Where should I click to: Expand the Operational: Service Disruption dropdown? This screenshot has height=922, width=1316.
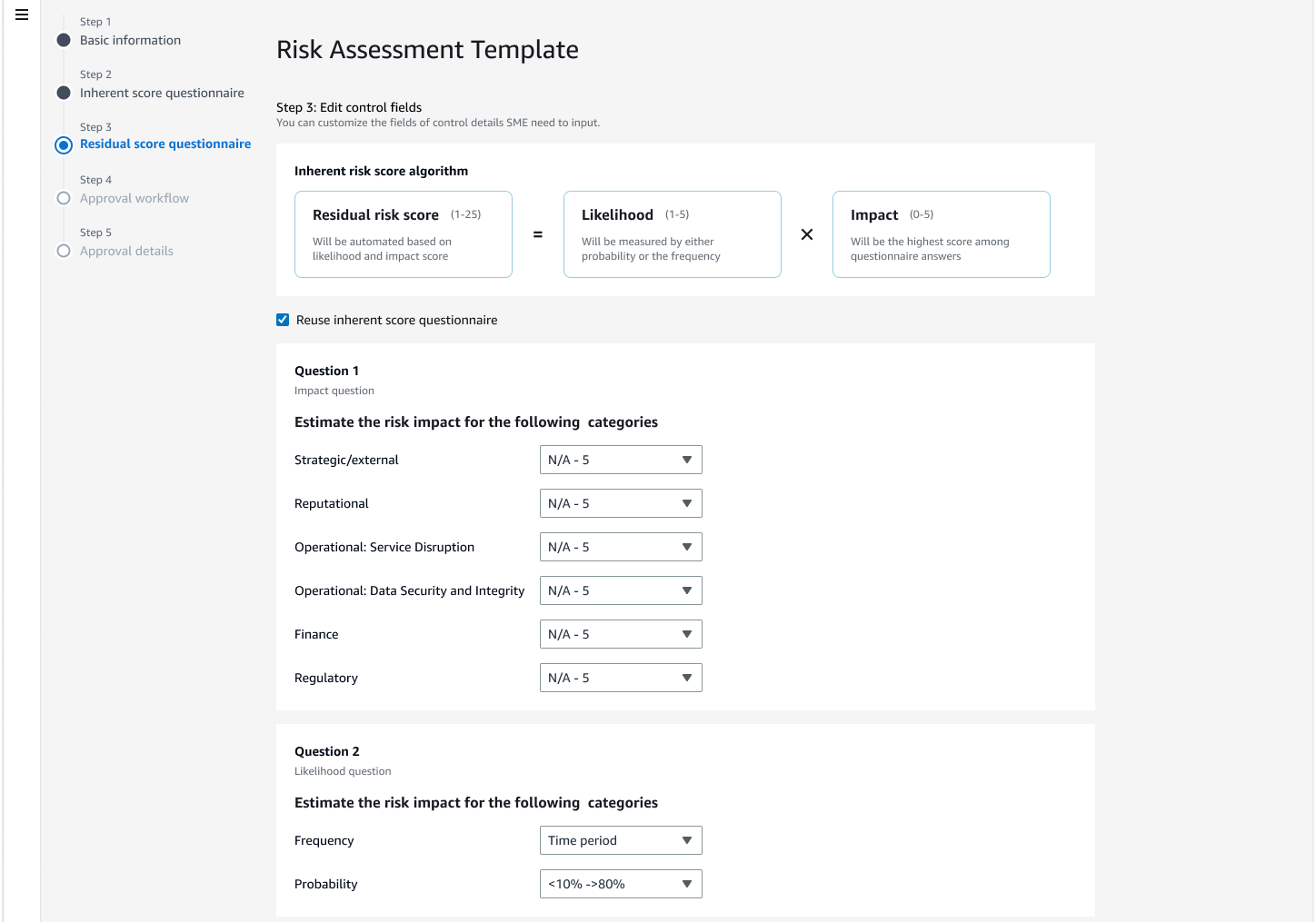point(621,547)
